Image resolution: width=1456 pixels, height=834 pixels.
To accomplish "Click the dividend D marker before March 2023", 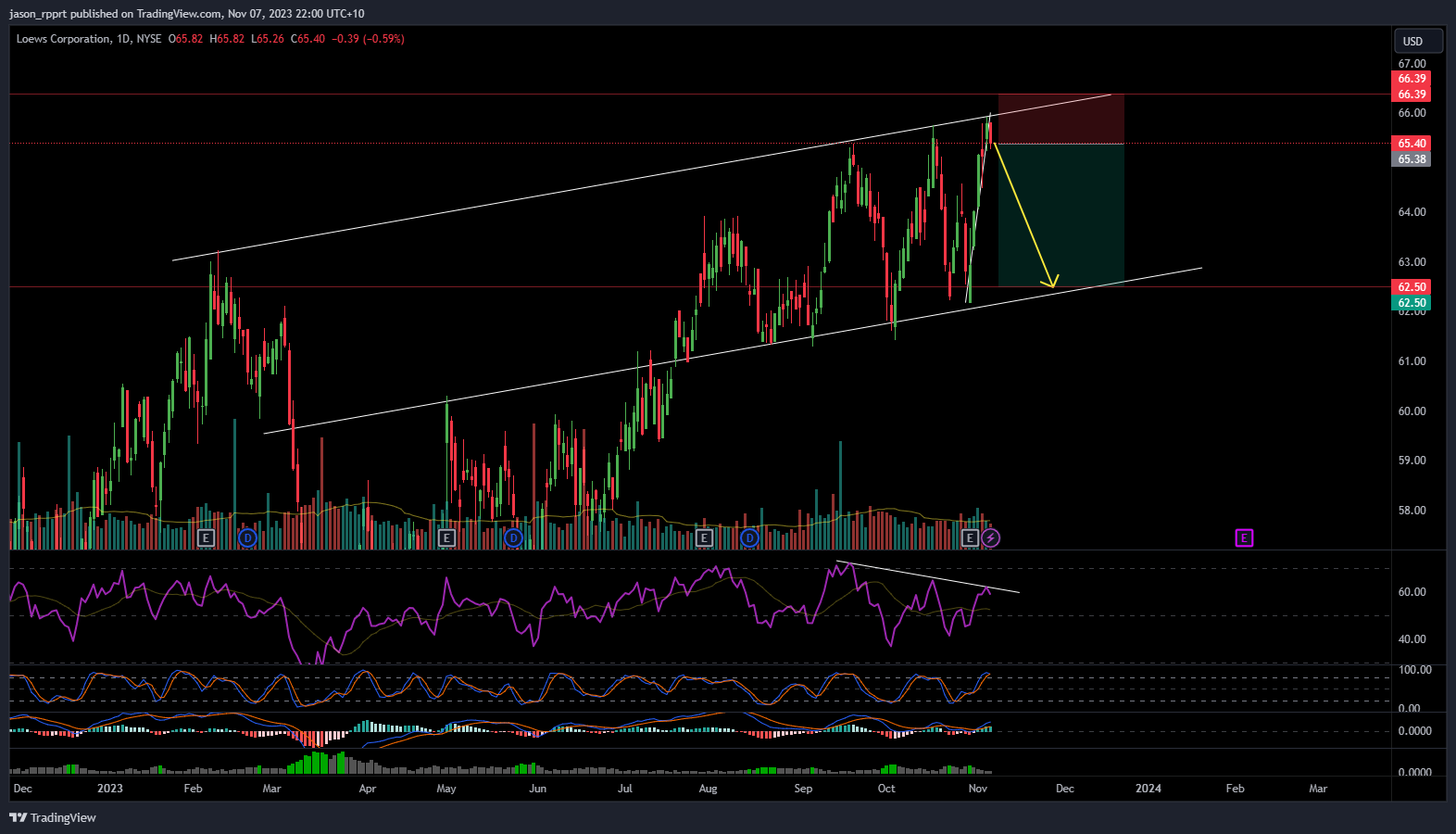I will pyautogui.click(x=247, y=537).
